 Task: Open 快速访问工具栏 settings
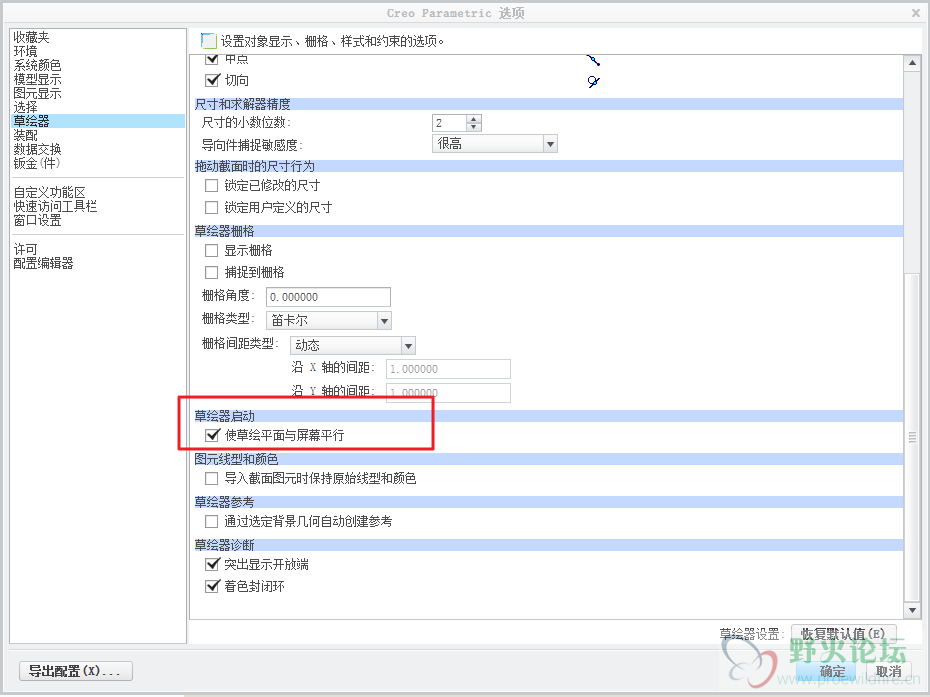click(x=55, y=206)
